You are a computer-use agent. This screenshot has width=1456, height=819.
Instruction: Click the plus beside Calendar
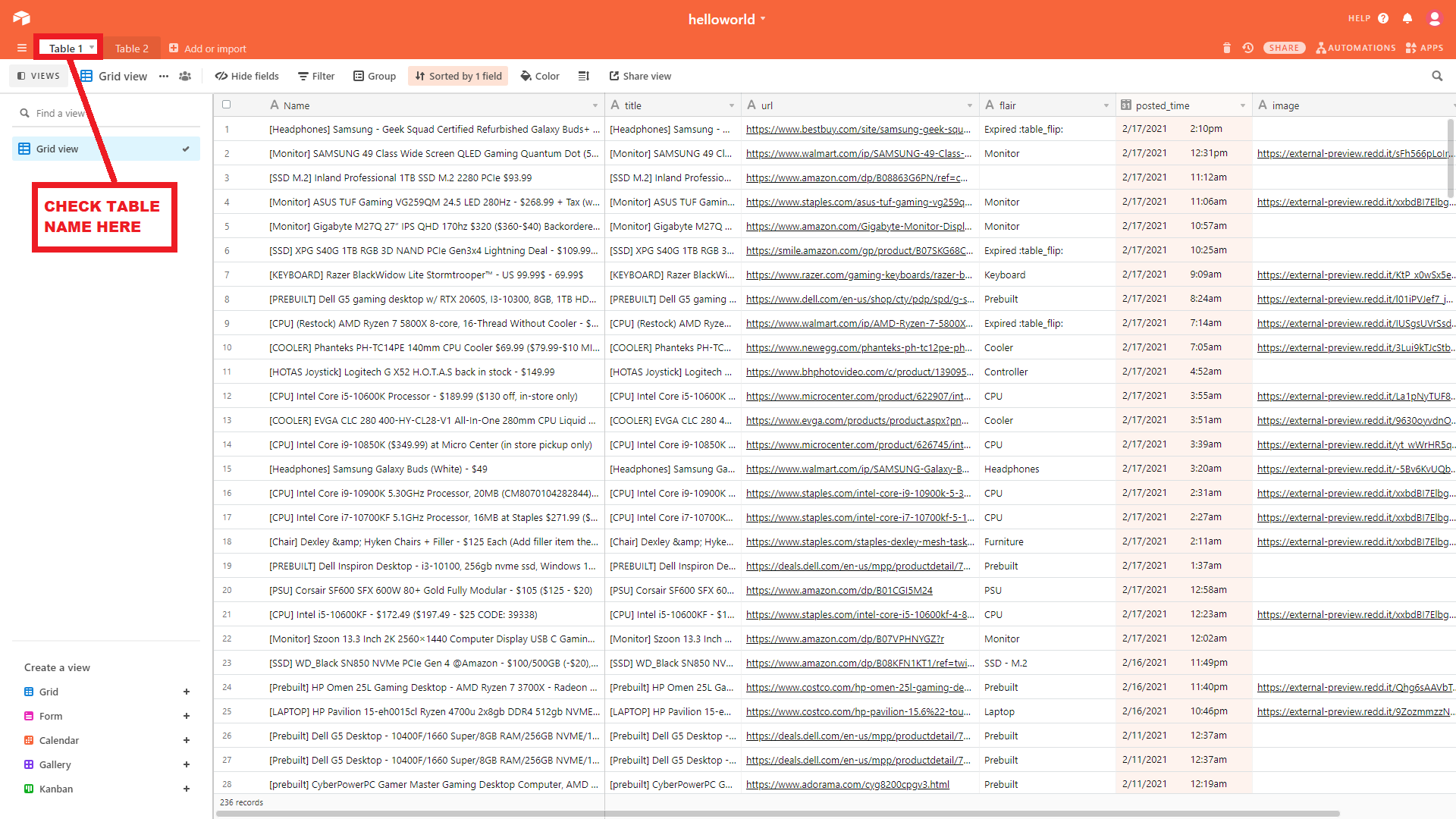[x=187, y=740]
